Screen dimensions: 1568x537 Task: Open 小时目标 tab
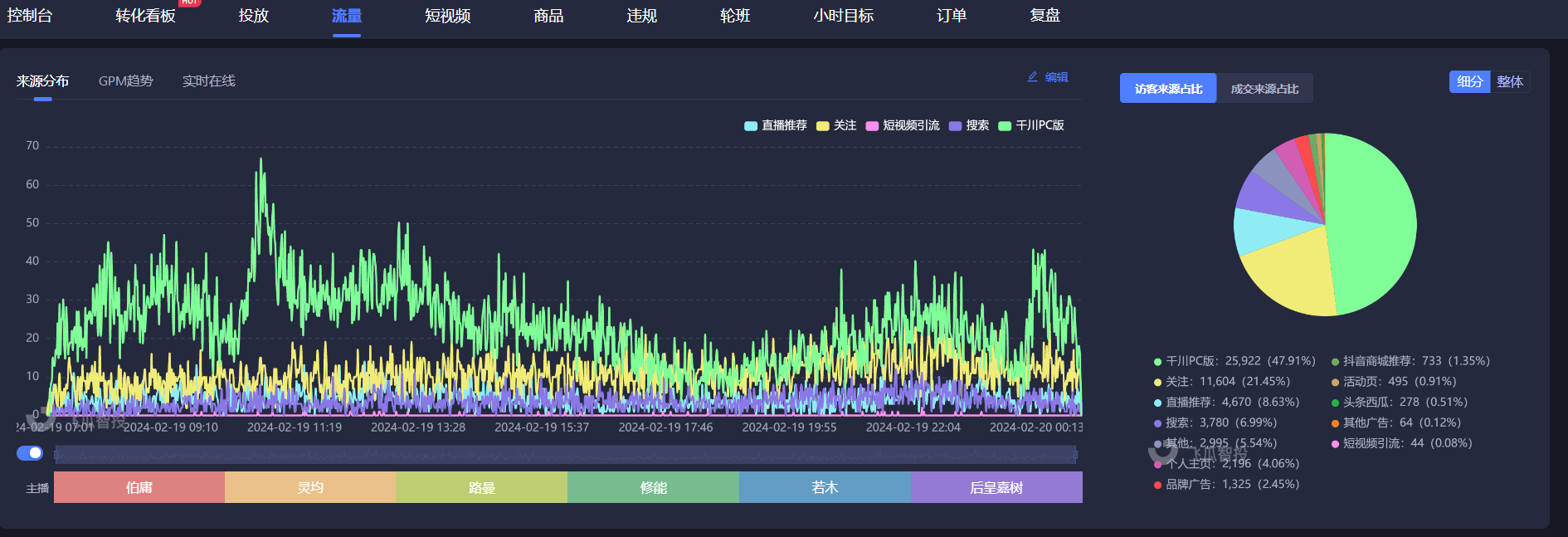click(x=843, y=16)
